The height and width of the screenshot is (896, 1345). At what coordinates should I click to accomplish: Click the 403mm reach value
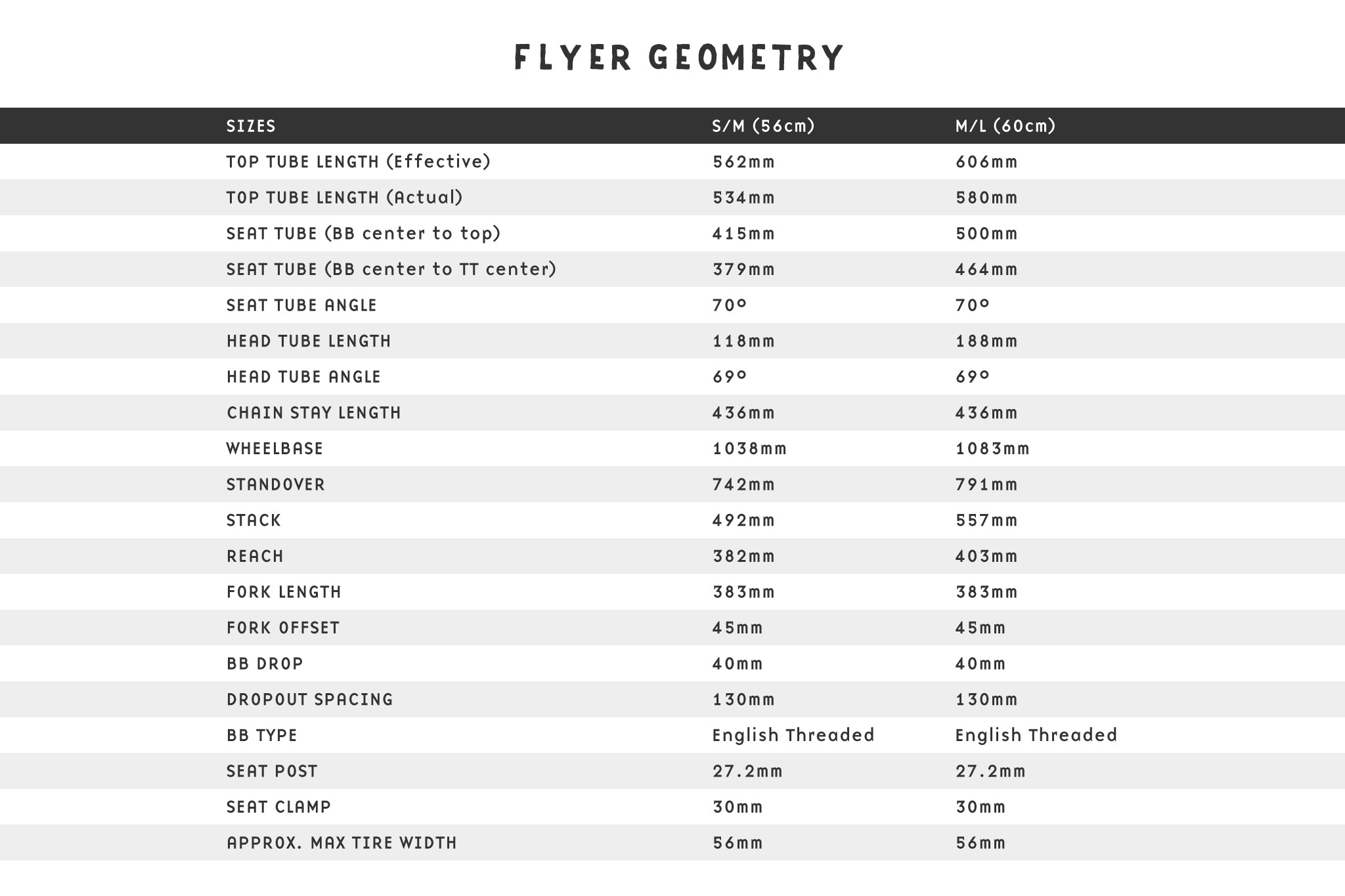(x=986, y=556)
